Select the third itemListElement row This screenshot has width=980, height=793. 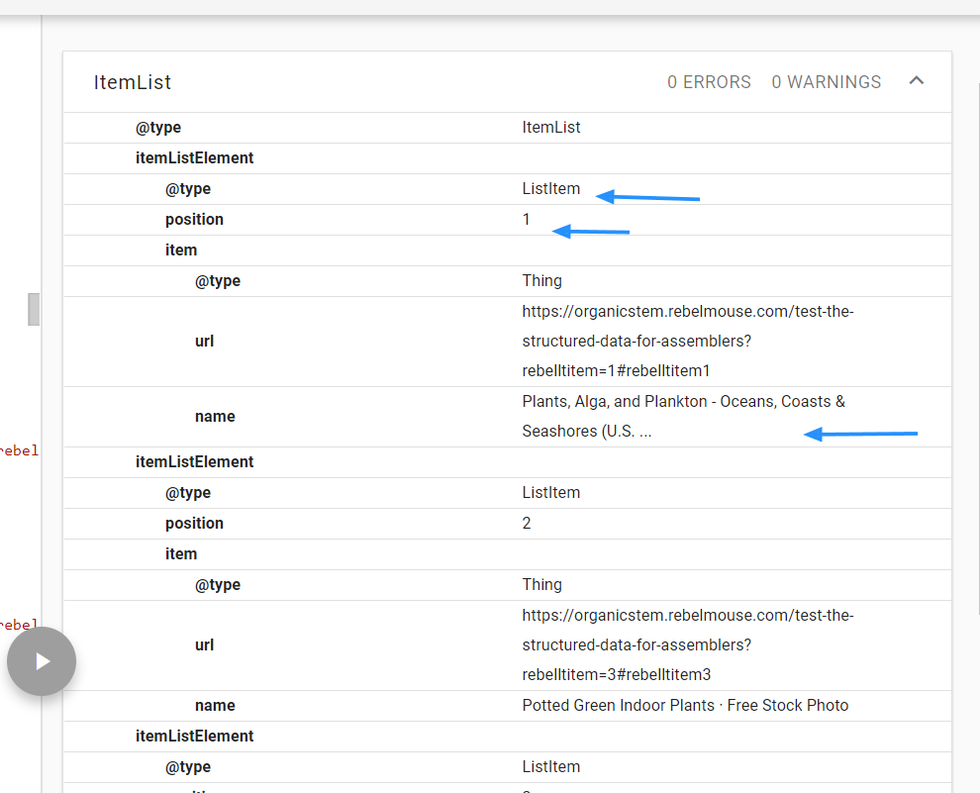coord(195,736)
